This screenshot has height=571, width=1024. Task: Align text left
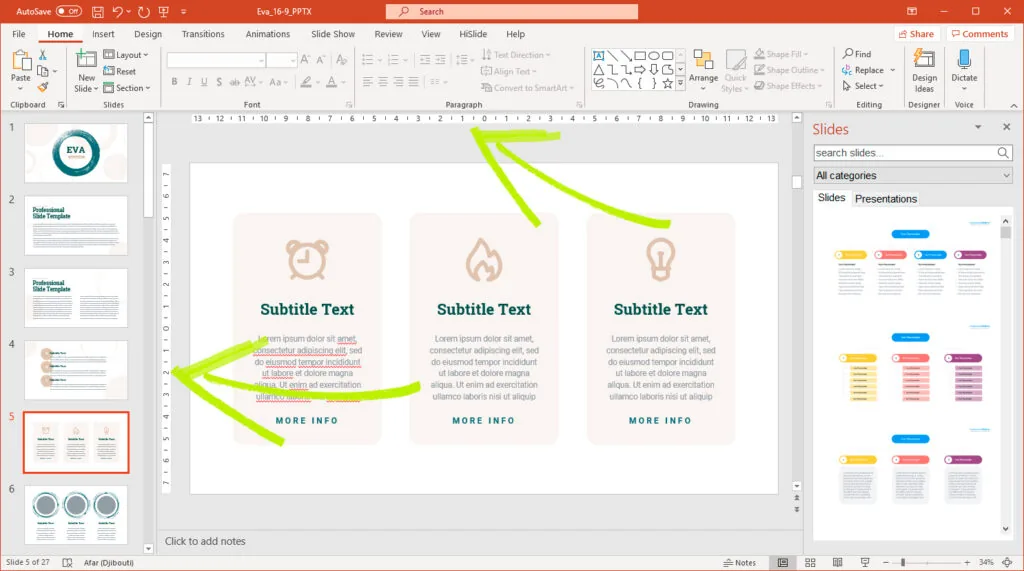click(368, 82)
